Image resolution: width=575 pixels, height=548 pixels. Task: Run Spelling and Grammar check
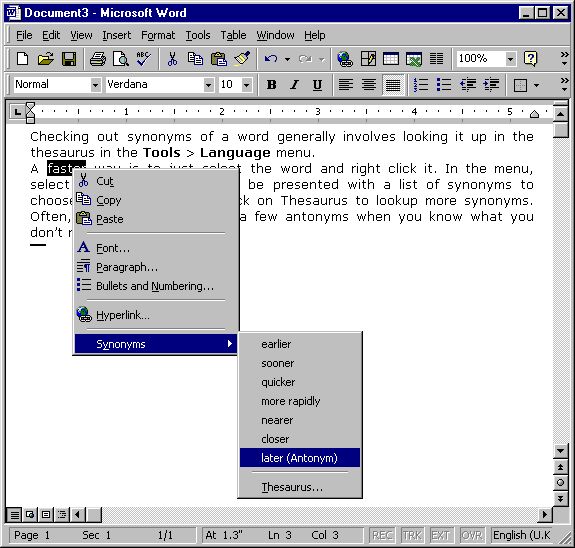pos(143,59)
